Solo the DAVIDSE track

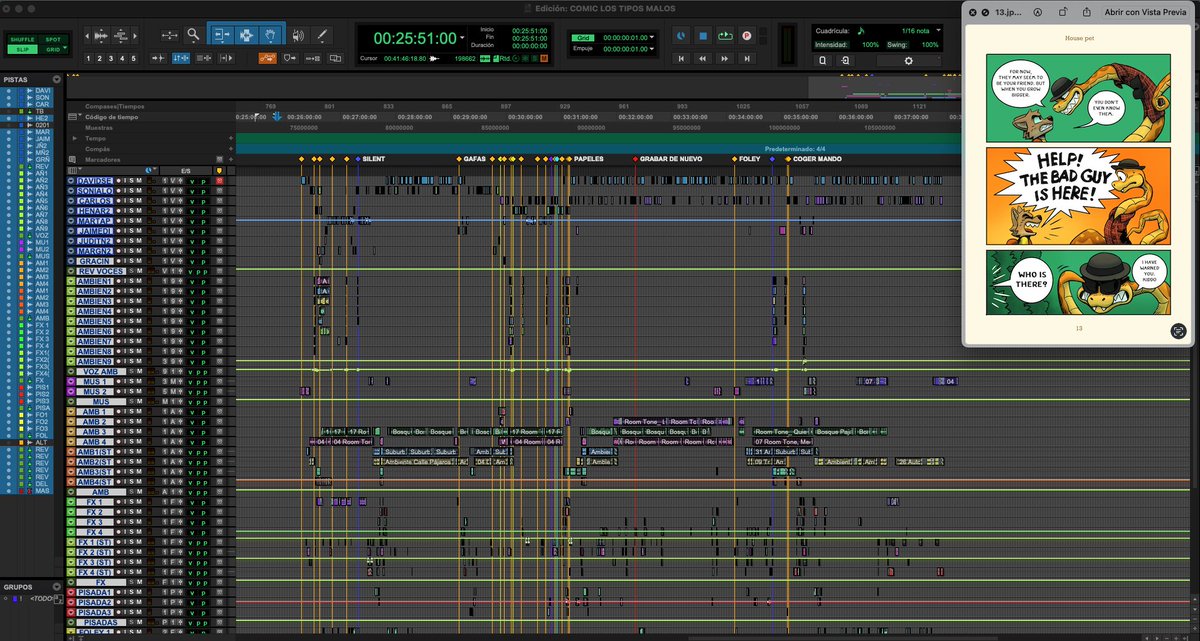(132, 181)
